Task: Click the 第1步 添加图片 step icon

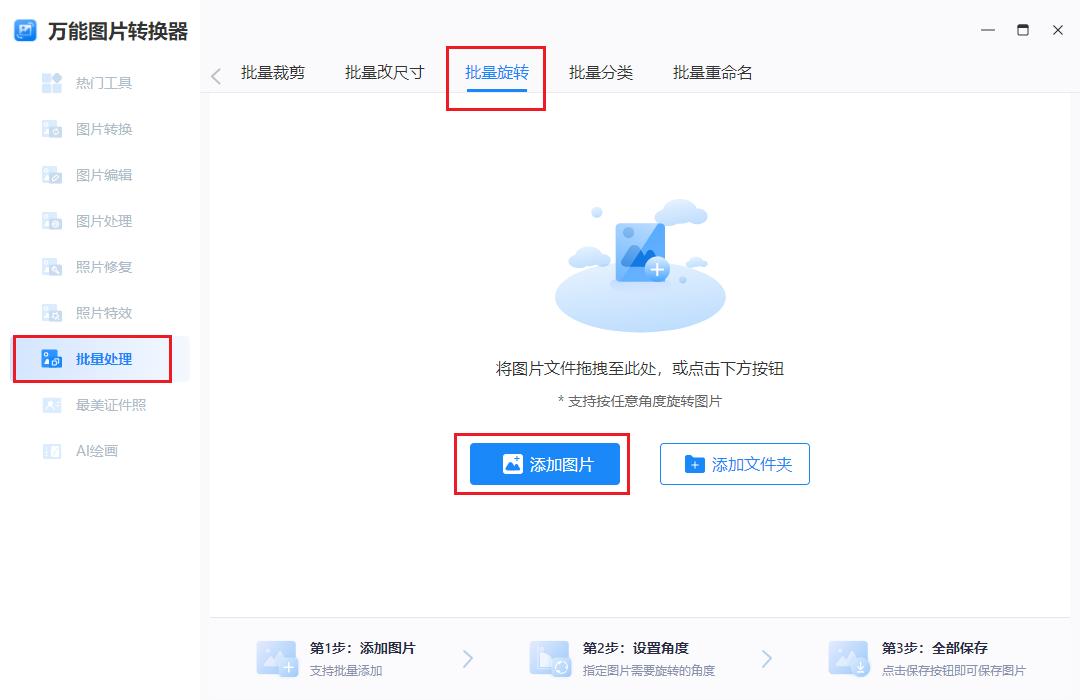Action: [x=276, y=658]
